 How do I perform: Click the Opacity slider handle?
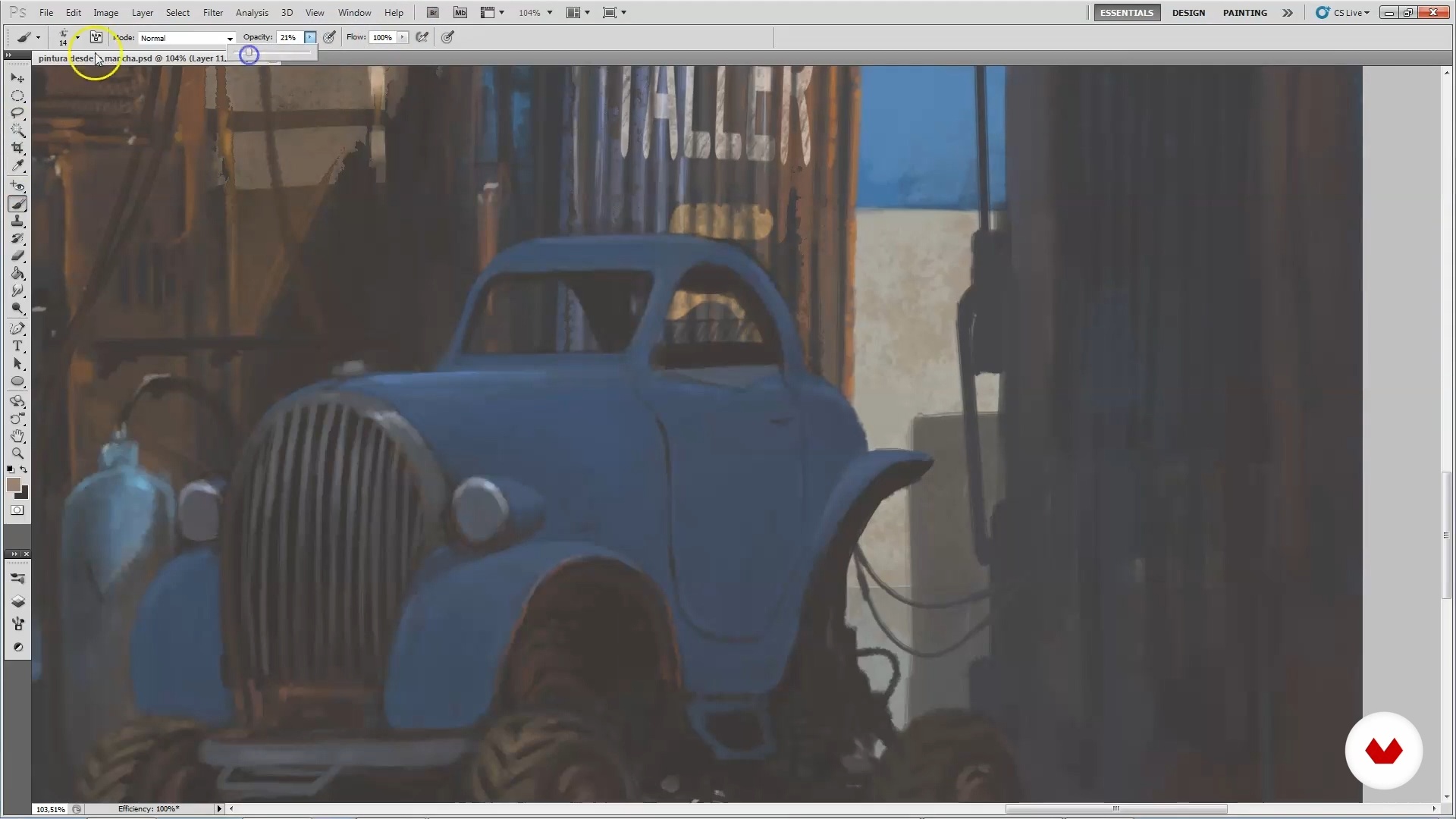(x=249, y=54)
